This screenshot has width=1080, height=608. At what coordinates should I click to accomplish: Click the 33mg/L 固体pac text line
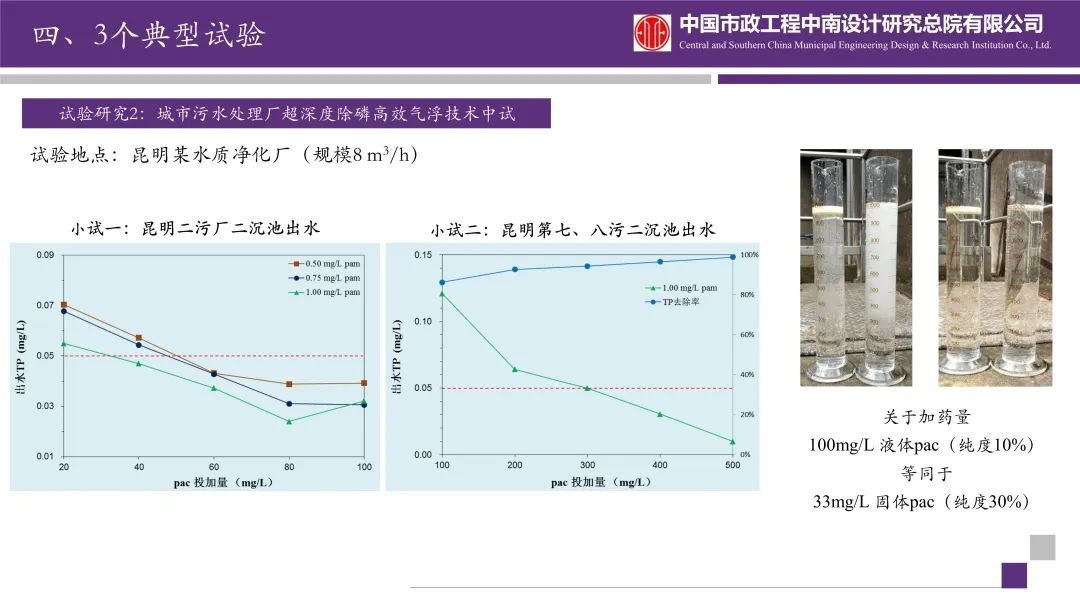pos(920,502)
